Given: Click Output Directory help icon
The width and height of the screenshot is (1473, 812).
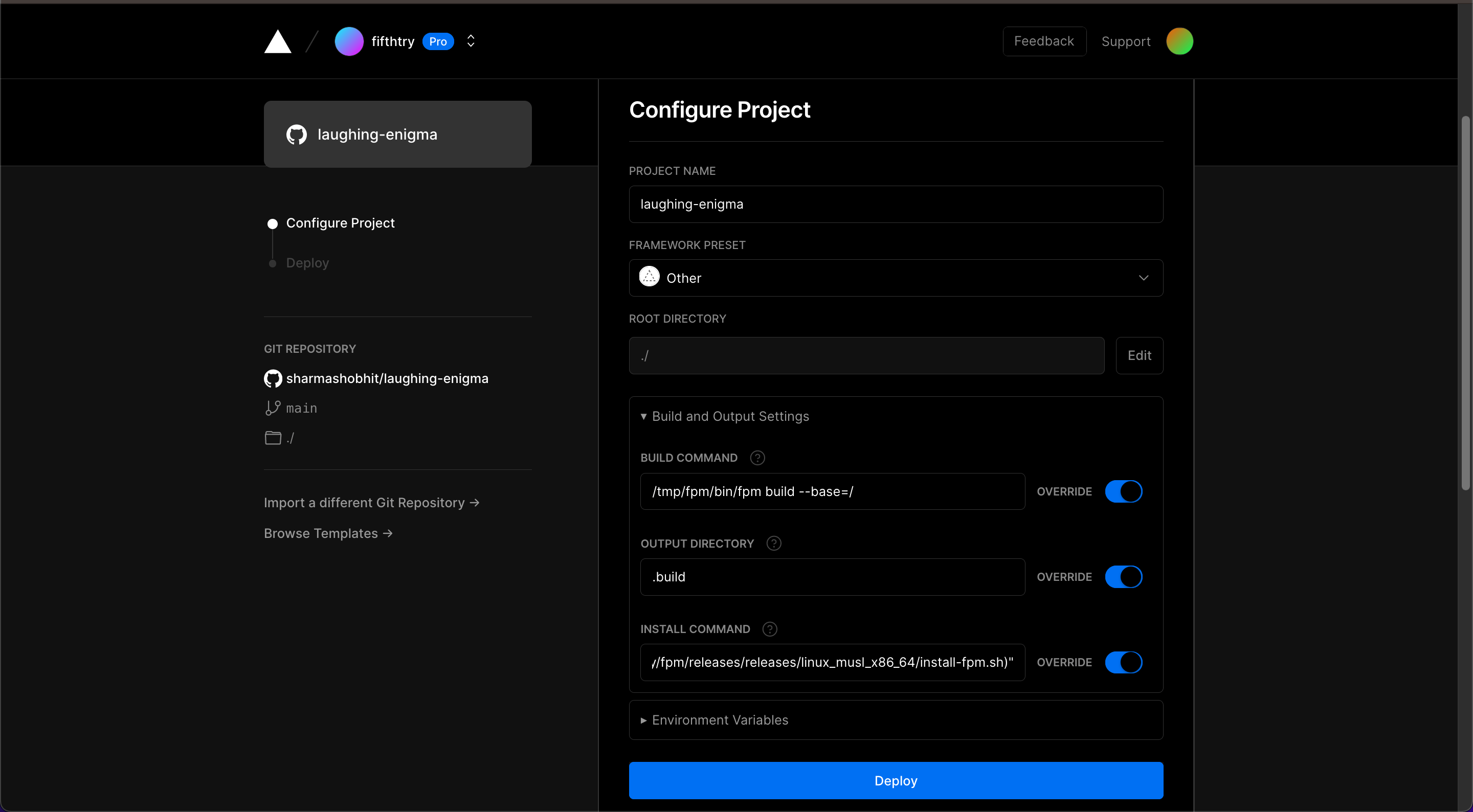Looking at the screenshot, I should tap(773, 543).
